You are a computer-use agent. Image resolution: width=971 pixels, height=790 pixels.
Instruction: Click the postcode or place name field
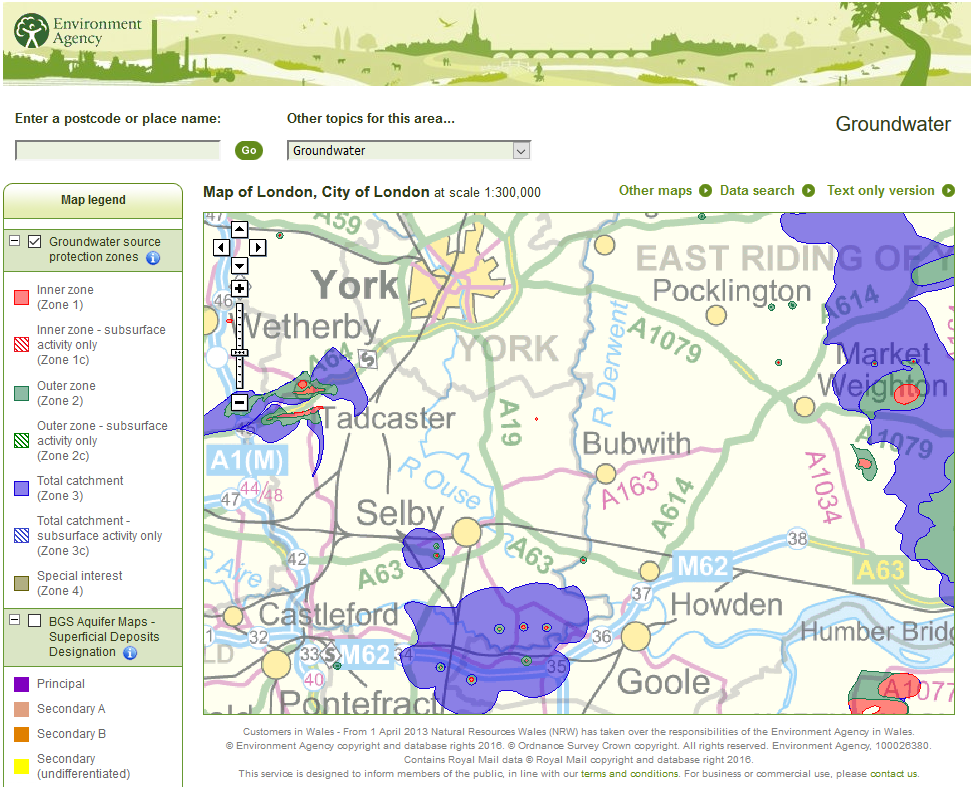click(x=118, y=151)
